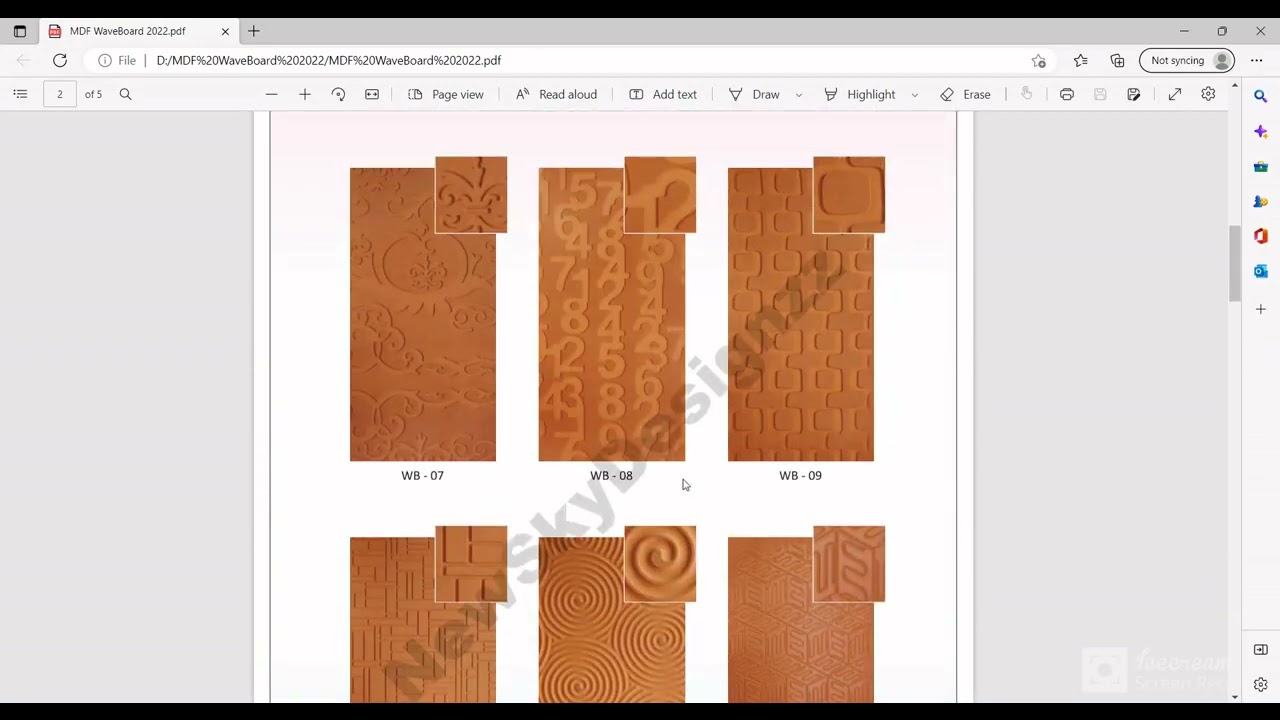This screenshot has width=1280, height=720.
Task: Open the Discover sparkle sidebar icon
Action: [x=1261, y=132]
